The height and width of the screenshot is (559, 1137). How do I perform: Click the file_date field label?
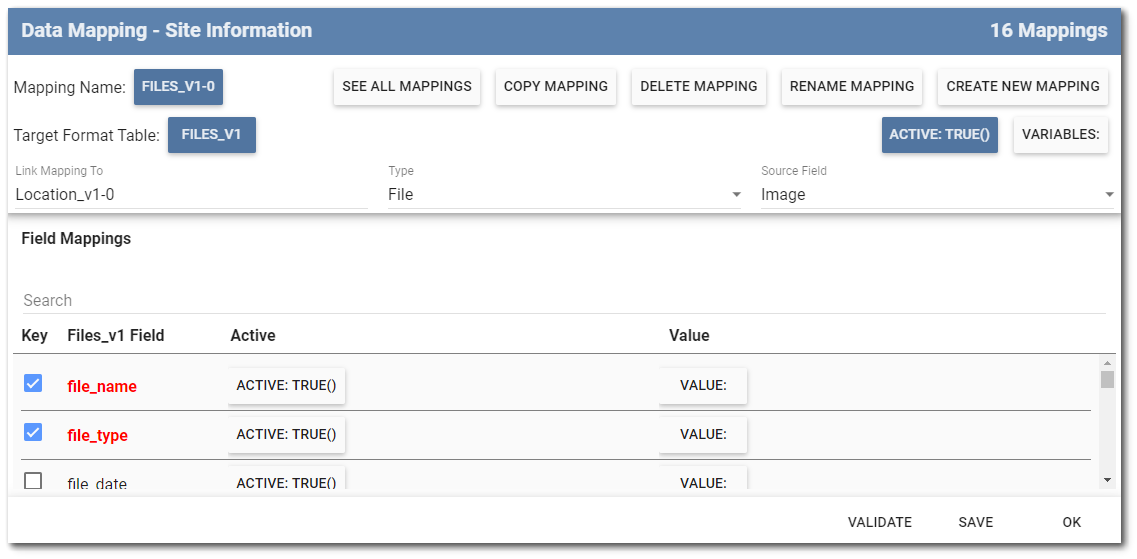97,484
